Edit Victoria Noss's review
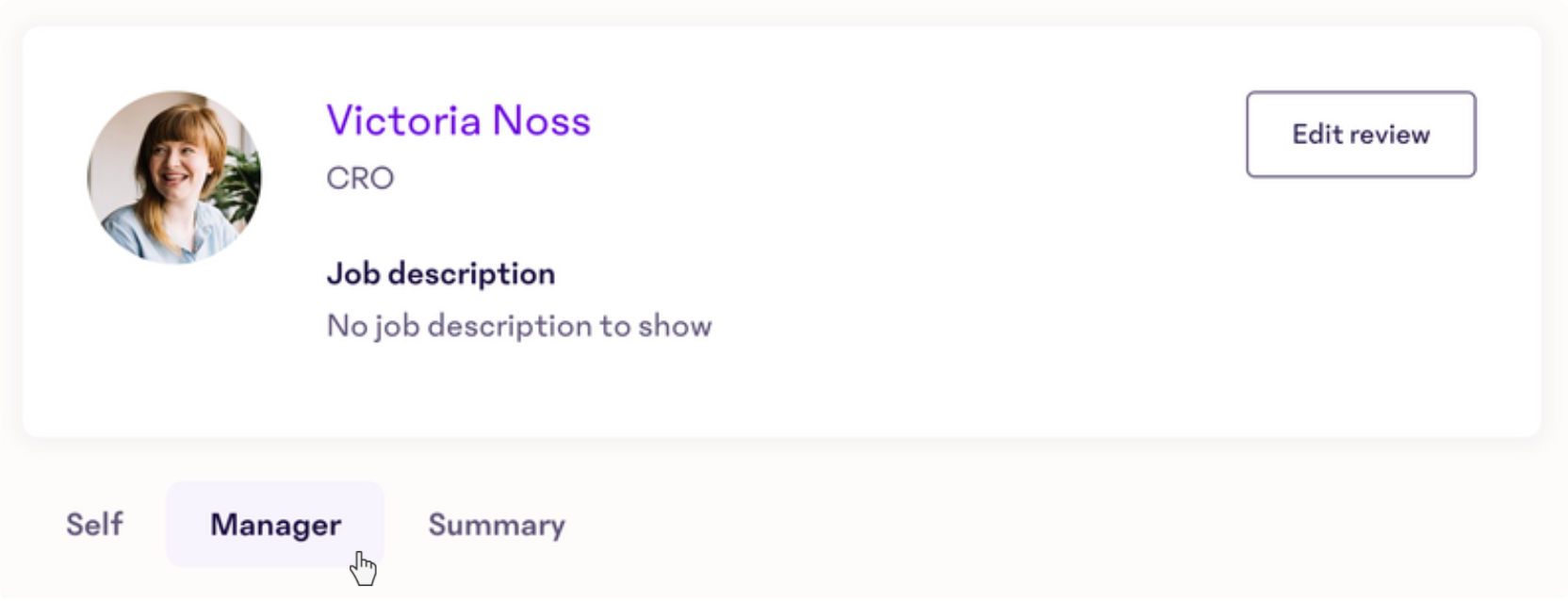This screenshot has width=1568, height=601. tap(1361, 135)
